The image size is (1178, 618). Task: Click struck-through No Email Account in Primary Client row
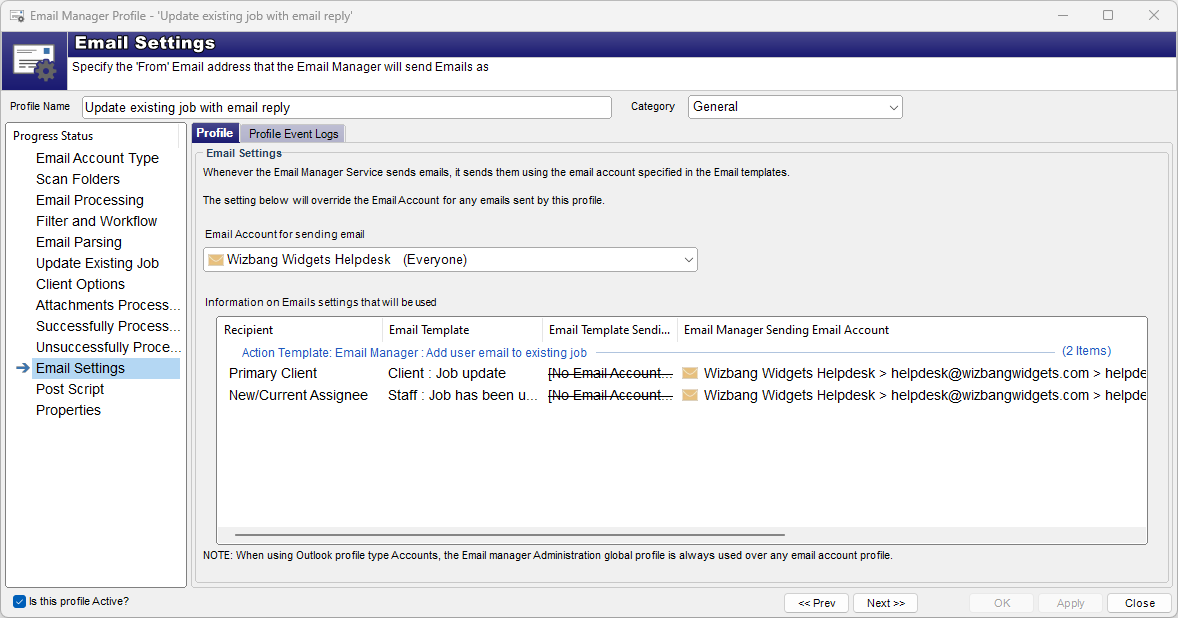point(610,373)
